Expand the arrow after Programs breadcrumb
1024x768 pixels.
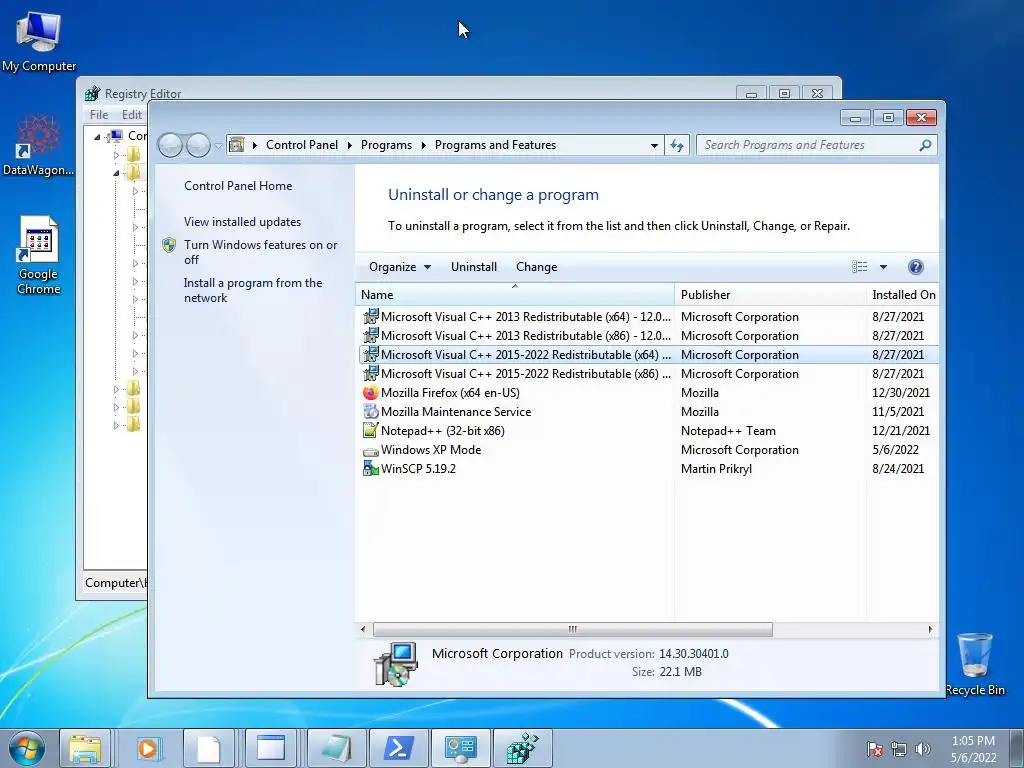pyautogui.click(x=423, y=145)
